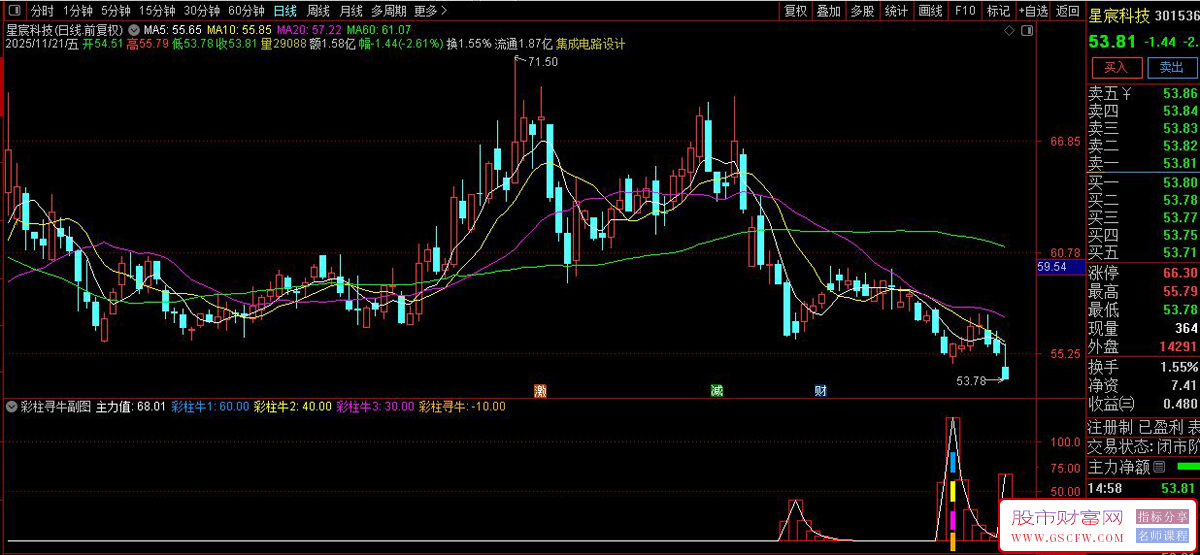Click the 彩柱牛2: 40.00 label
The width and height of the screenshot is (1200, 555).
tap(292, 407)
